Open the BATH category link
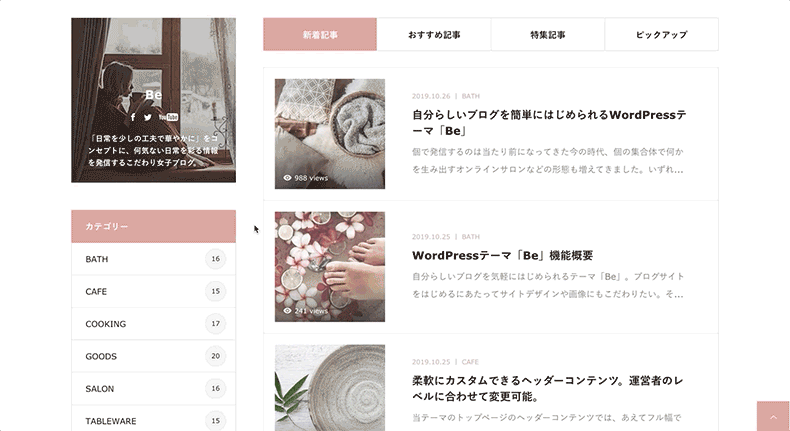 [x=154, y=259]
